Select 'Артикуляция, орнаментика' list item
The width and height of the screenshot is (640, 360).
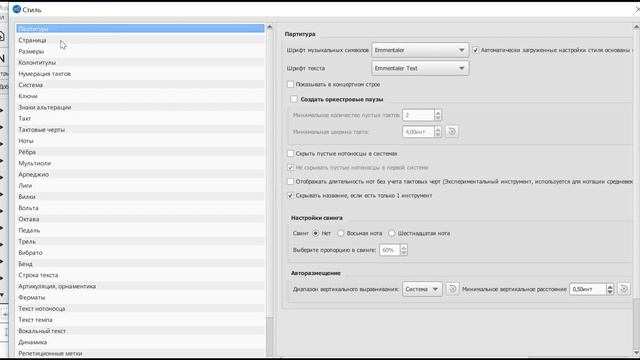click(140, 286)
